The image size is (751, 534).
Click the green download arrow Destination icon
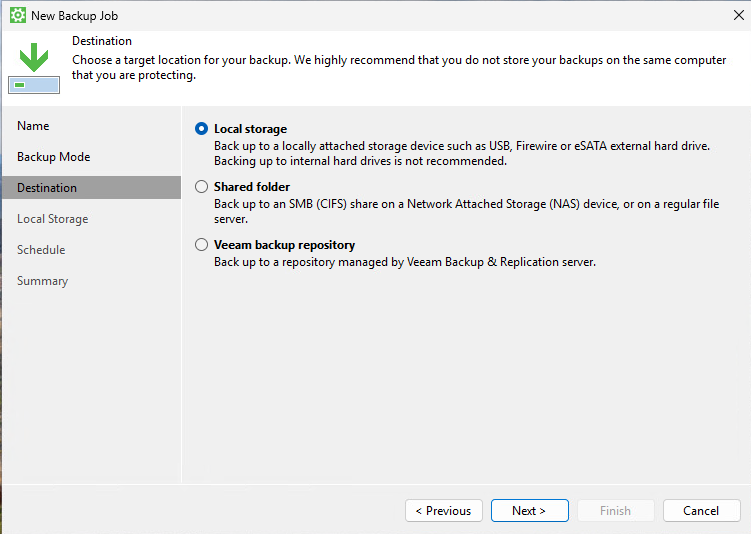34,68
